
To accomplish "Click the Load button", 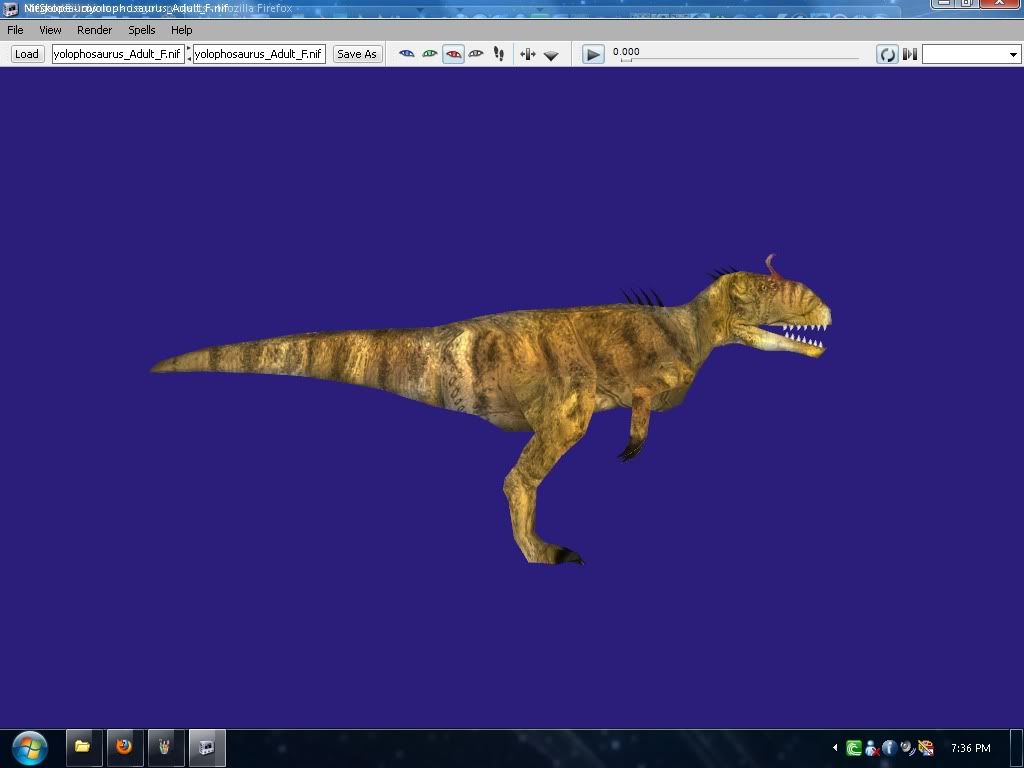I will point(27,54).
